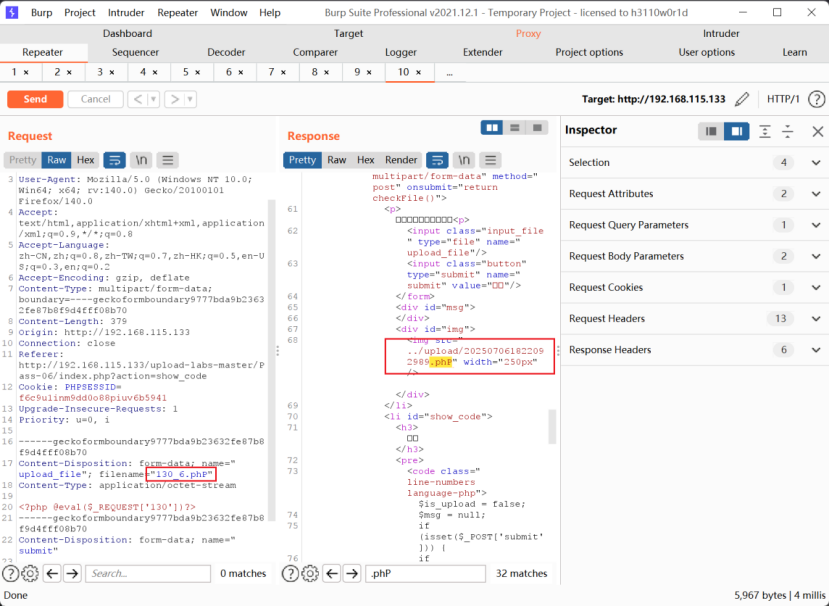Collapse all Inspector sections icon
Image resolution: width=830 pixels, height=606 pixels.
pyautogui.click(x=788, y=131)
